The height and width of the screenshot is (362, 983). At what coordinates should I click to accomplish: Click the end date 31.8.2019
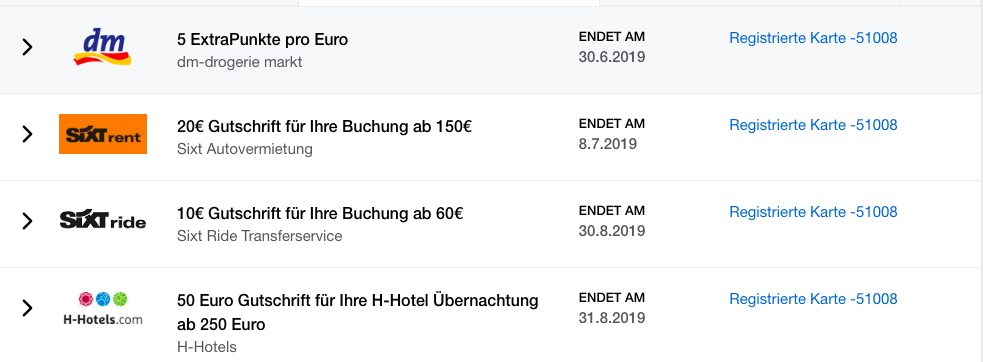[x=612, y=318]
